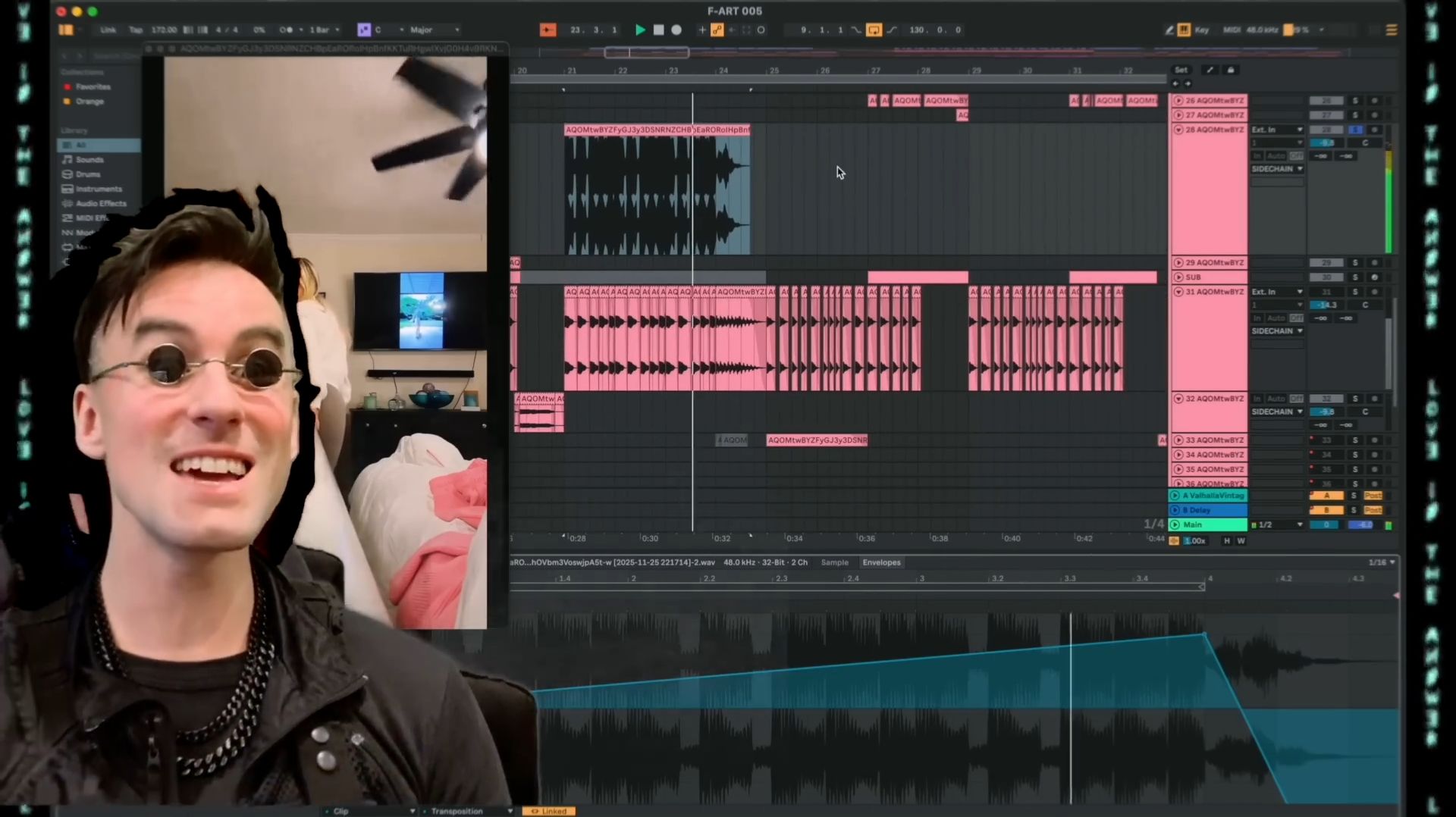Click the Linked button at the bottom
Viewport: 1456px width, 817px height.
pos(549,810)
